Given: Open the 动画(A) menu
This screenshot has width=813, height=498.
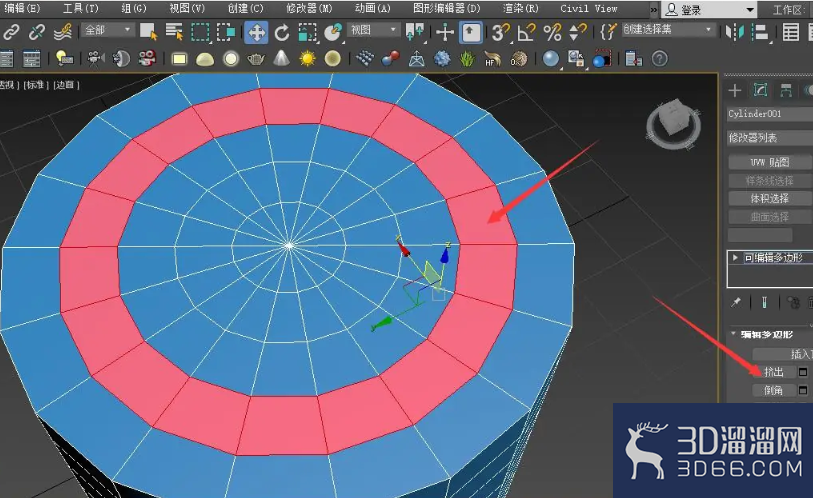Looking at the screenshot, I should (373, 8).
